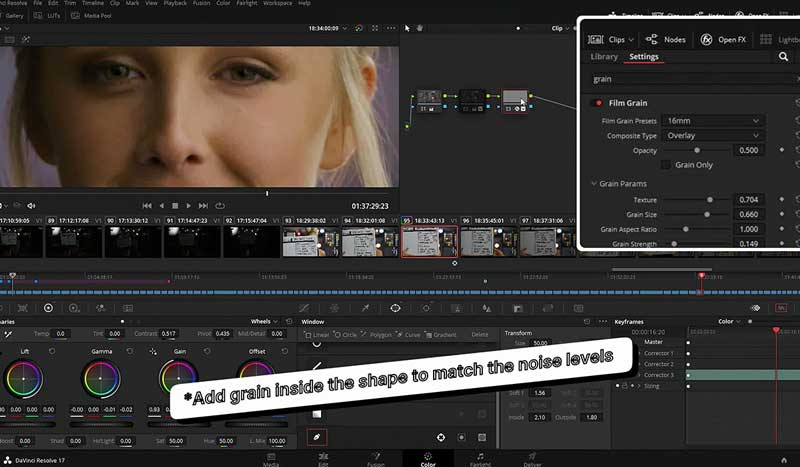
Task: Select the hand pan tool in node editor
Action: [419, 28]
